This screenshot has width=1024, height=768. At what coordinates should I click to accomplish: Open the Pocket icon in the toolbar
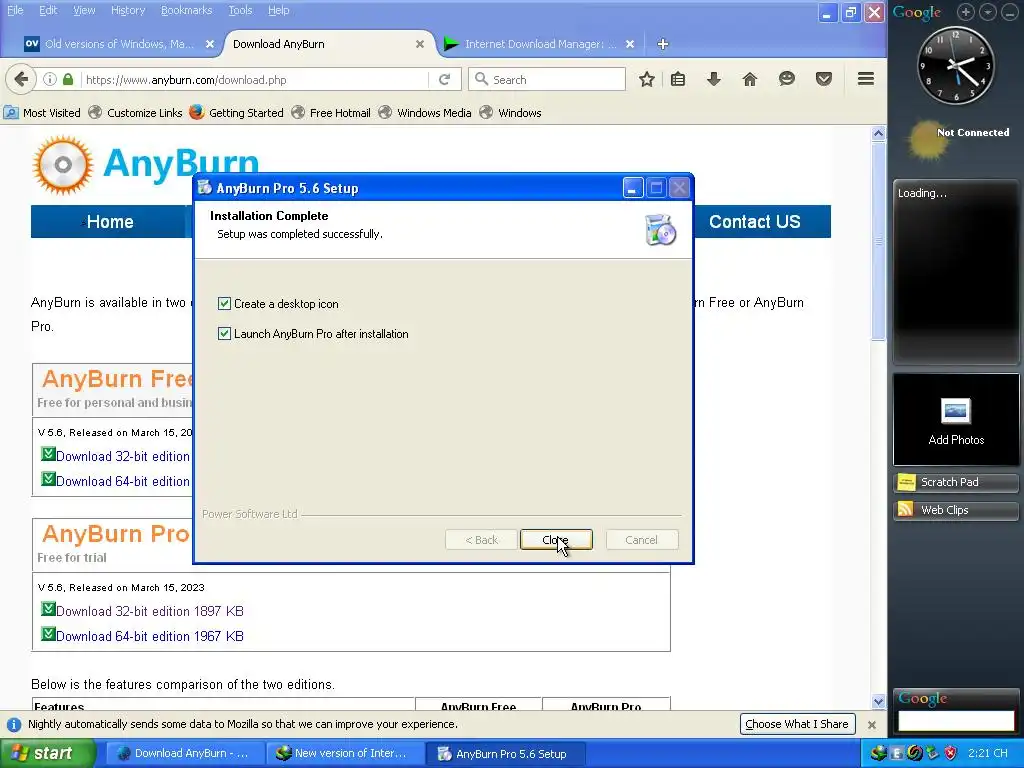[x=824, y=80]
